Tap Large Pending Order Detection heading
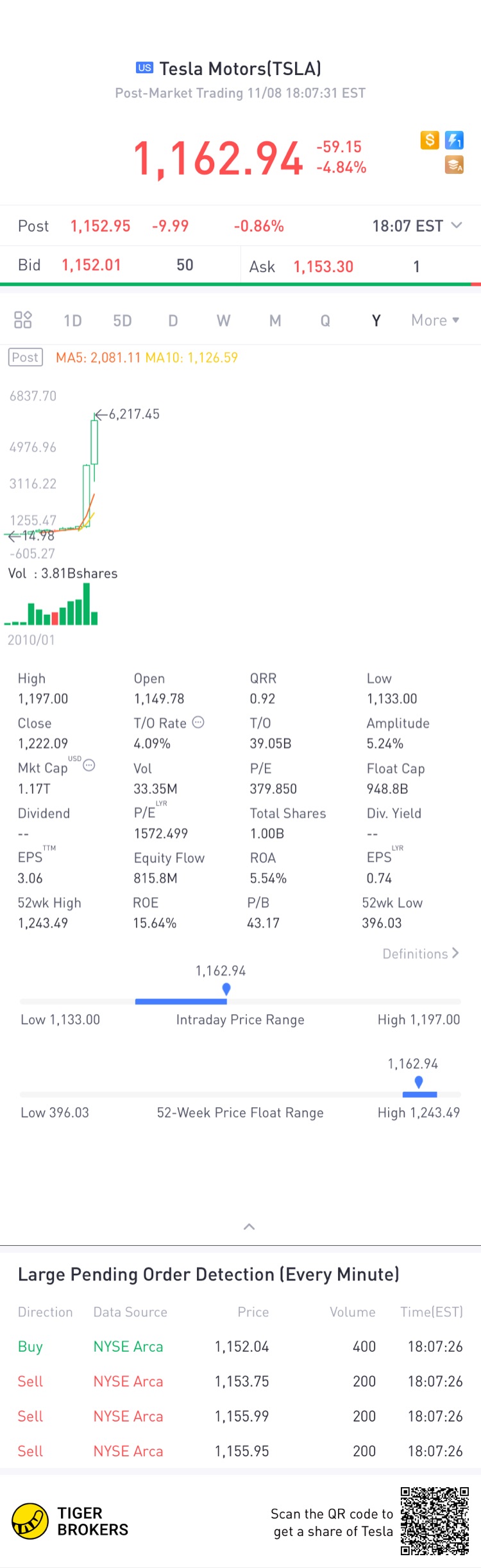Screen dimensions: 481x1568 208,1274
